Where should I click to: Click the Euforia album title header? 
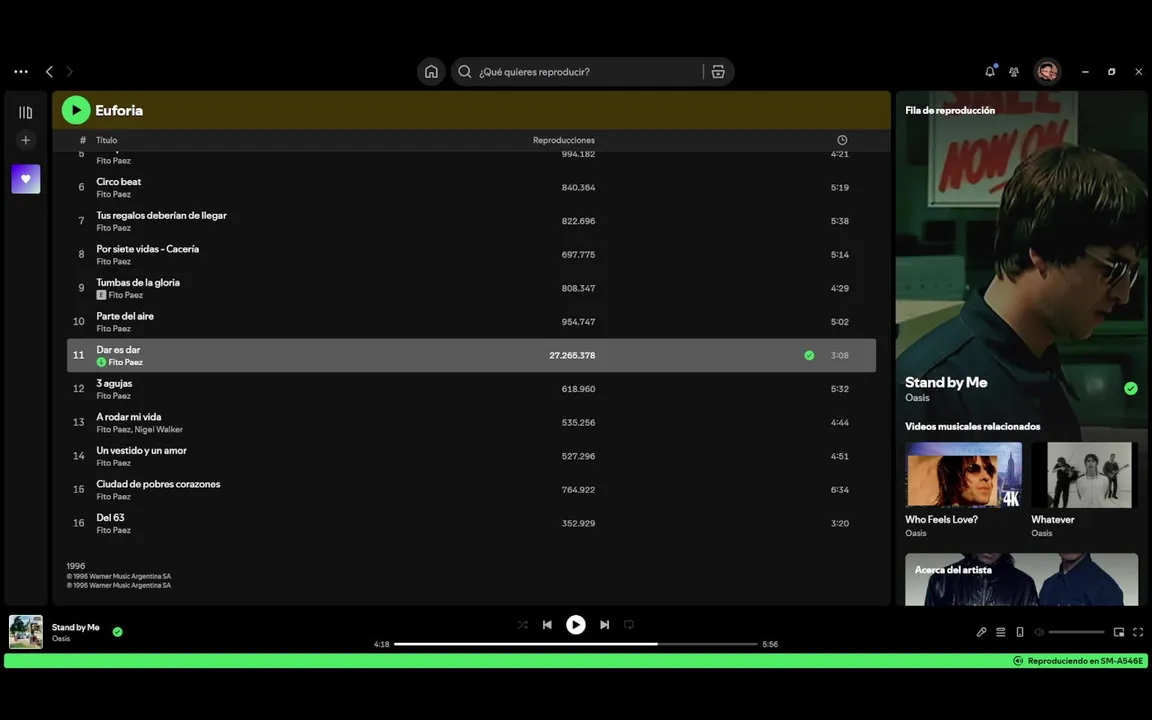tap(119, 110)
